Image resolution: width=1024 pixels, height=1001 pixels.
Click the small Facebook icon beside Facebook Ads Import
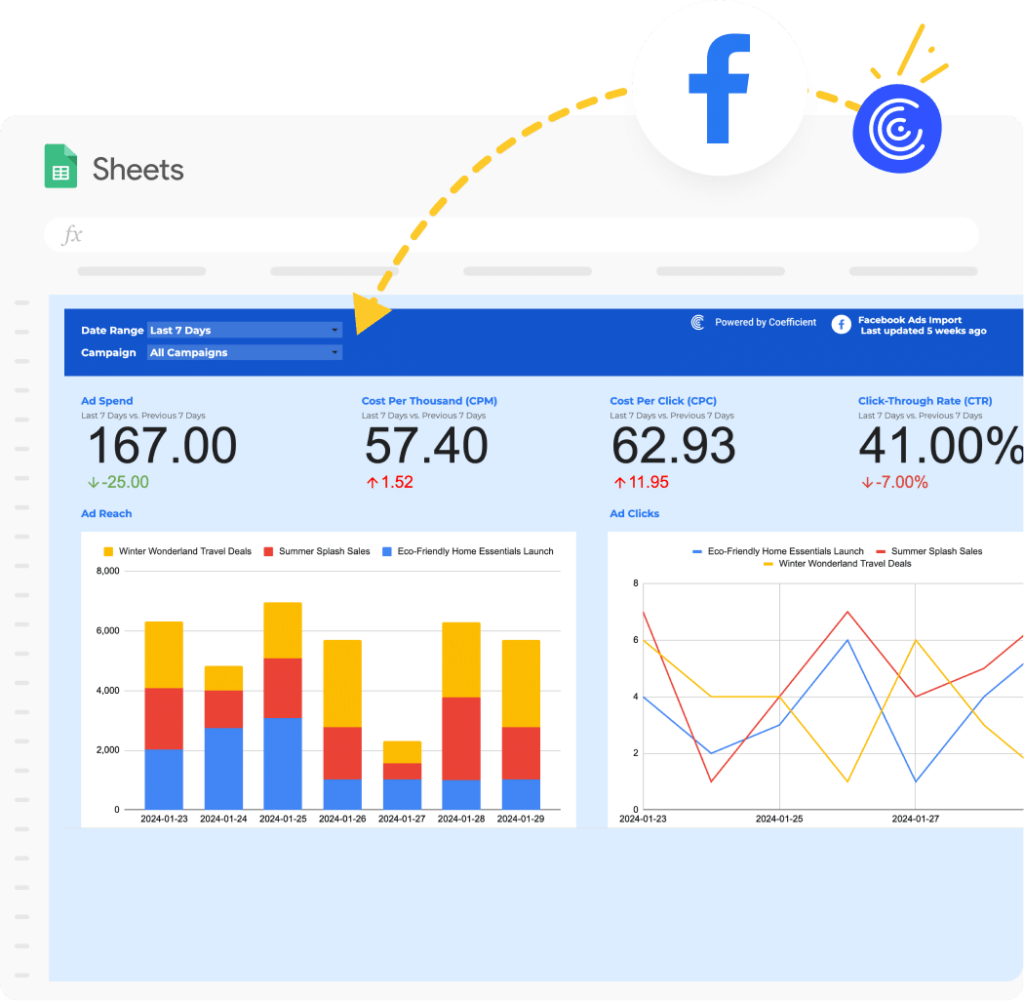pyautogui.click(x=841, y=325)
